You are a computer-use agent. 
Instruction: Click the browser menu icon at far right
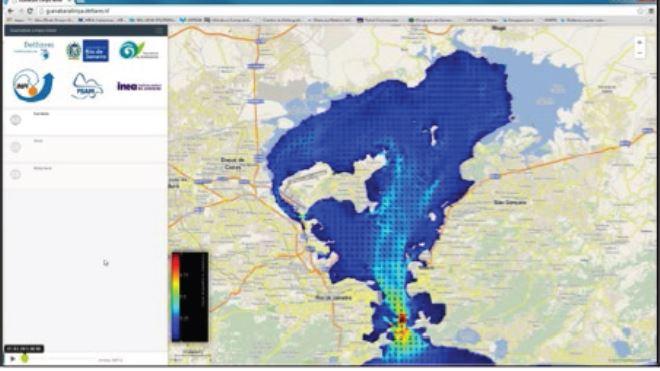pyautogui.click(x=652, y=11)
